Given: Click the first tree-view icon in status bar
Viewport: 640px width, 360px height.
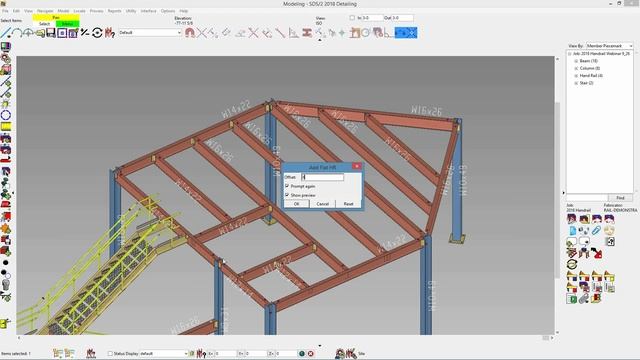Looking at the screenshot, I should [x=58, y=353].
